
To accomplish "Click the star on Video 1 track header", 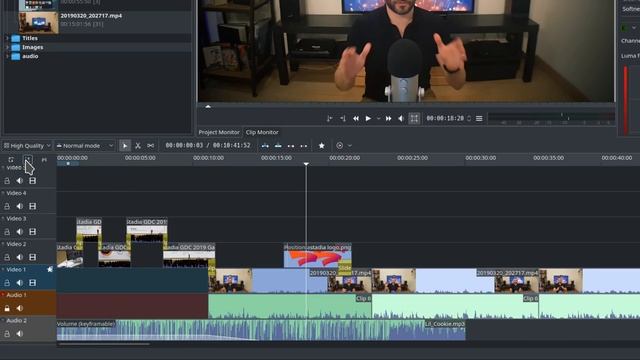I will click(x=50, y=269).
